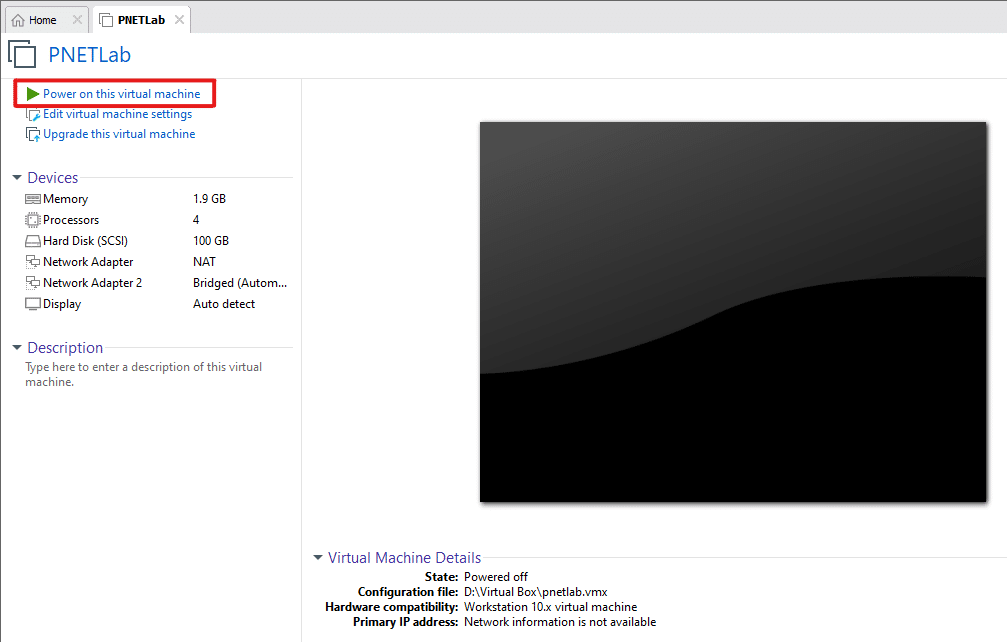
Task: Open Edit virtual machine settings
Action: [x=118, y=114]
